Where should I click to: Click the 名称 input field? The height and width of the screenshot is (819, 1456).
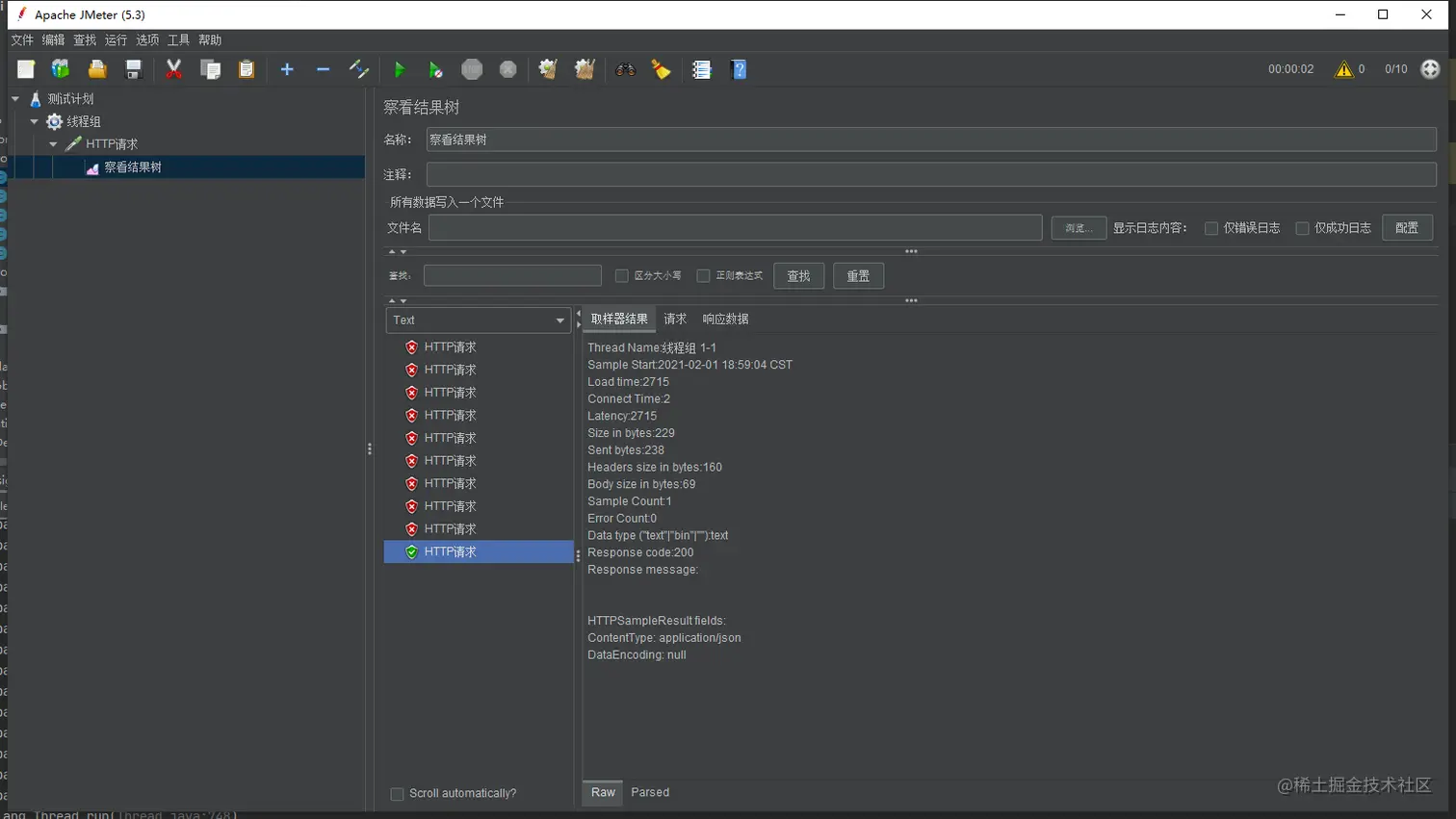click(931, 140)
